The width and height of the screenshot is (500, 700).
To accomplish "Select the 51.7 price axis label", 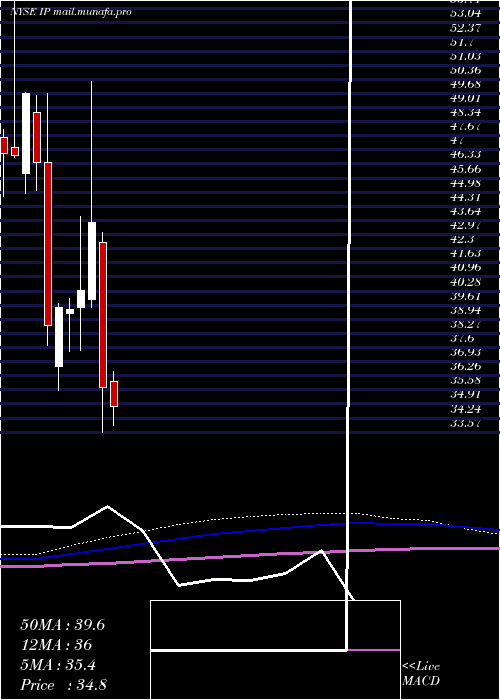I will [462, 42].
